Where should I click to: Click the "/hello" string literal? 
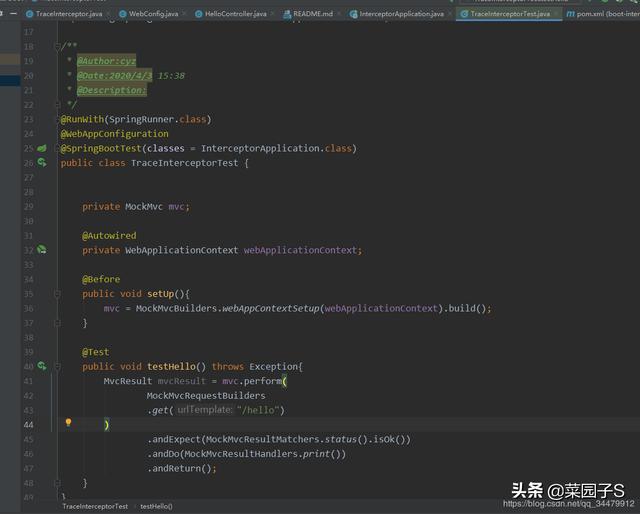258,410
